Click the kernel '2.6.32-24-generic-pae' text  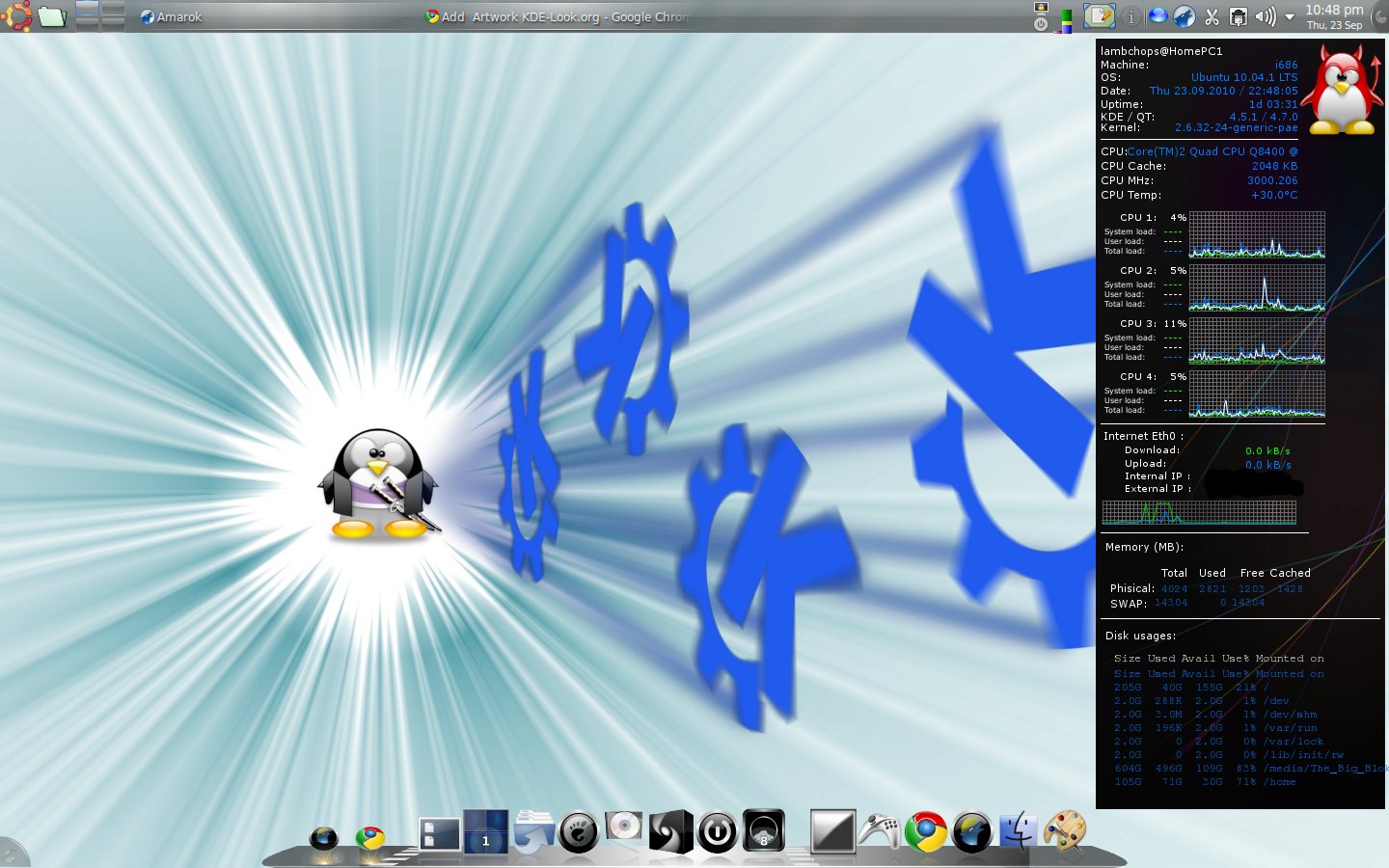point(1236,127)
